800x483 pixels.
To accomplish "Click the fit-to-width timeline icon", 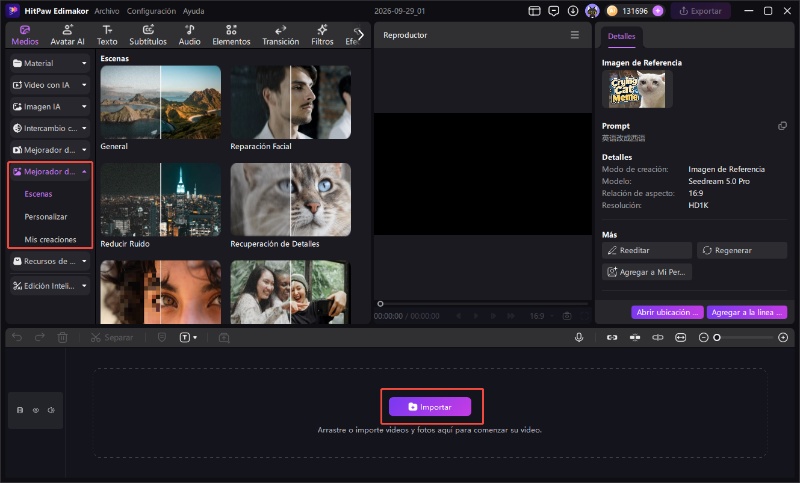I will tap(681, 337).
